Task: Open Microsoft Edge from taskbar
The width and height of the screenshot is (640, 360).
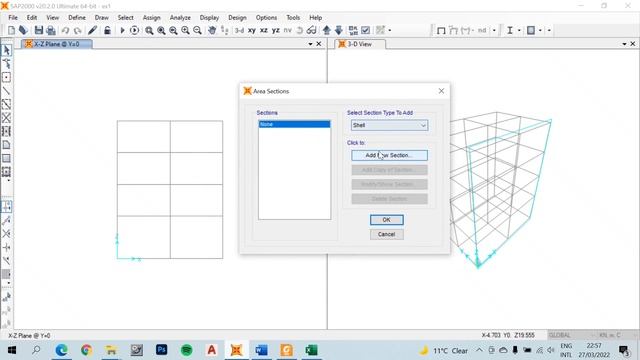Action: point(61,350)
